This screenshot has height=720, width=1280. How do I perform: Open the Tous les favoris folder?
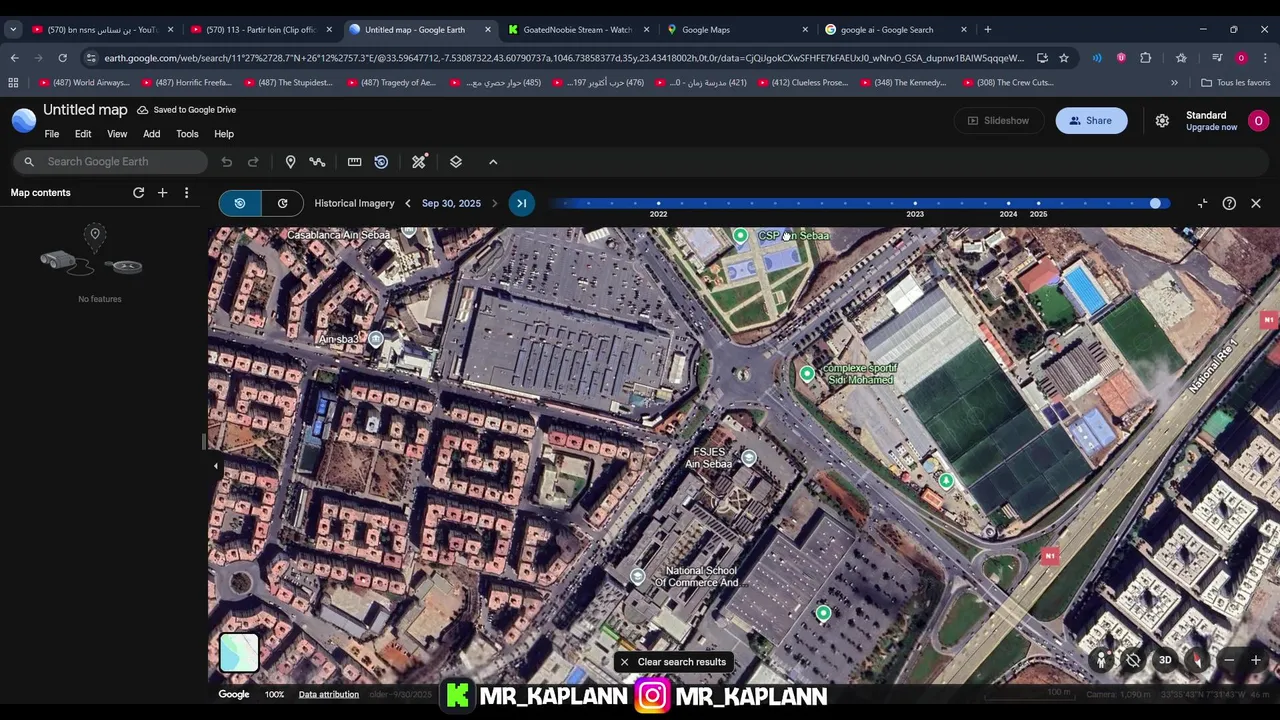1235,83
